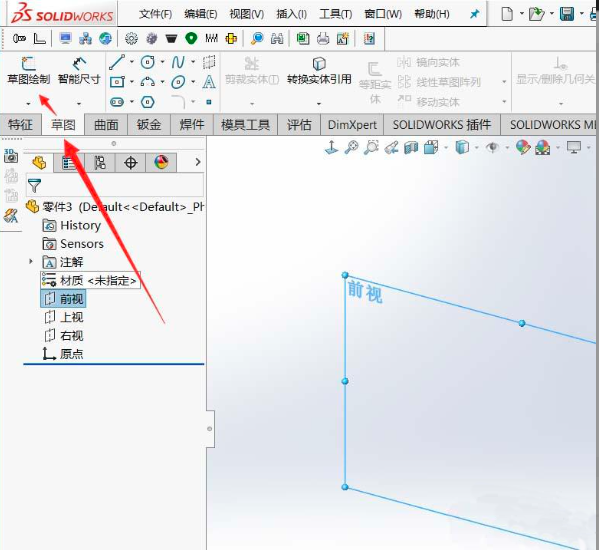Switch to the 特征 (Features) tab
This screenshot has width=599, height=550.
[x=20, y=125]
